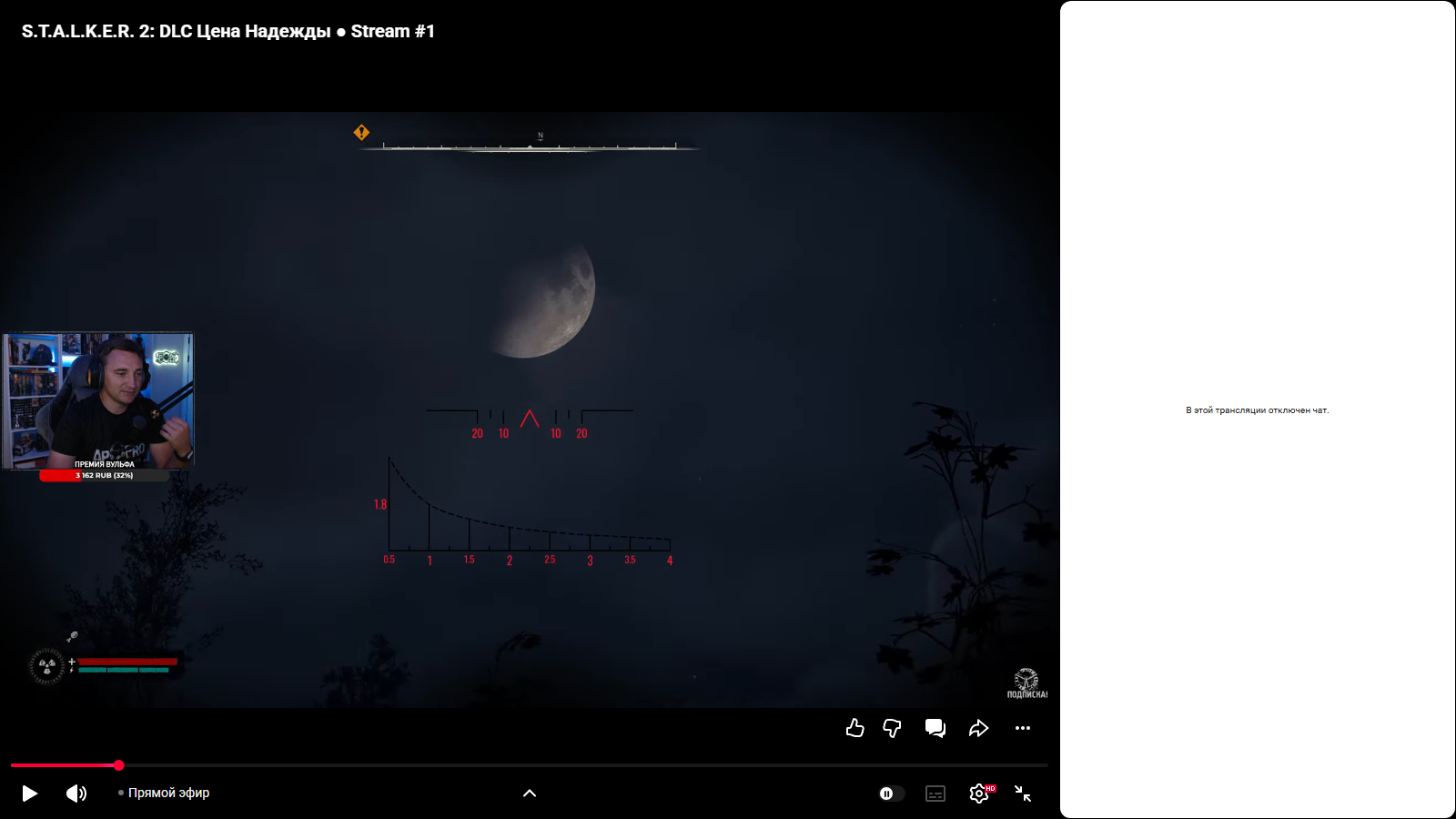Share the stream using arrow icon
1456x819 pixels.
click(x=978, y=728)
